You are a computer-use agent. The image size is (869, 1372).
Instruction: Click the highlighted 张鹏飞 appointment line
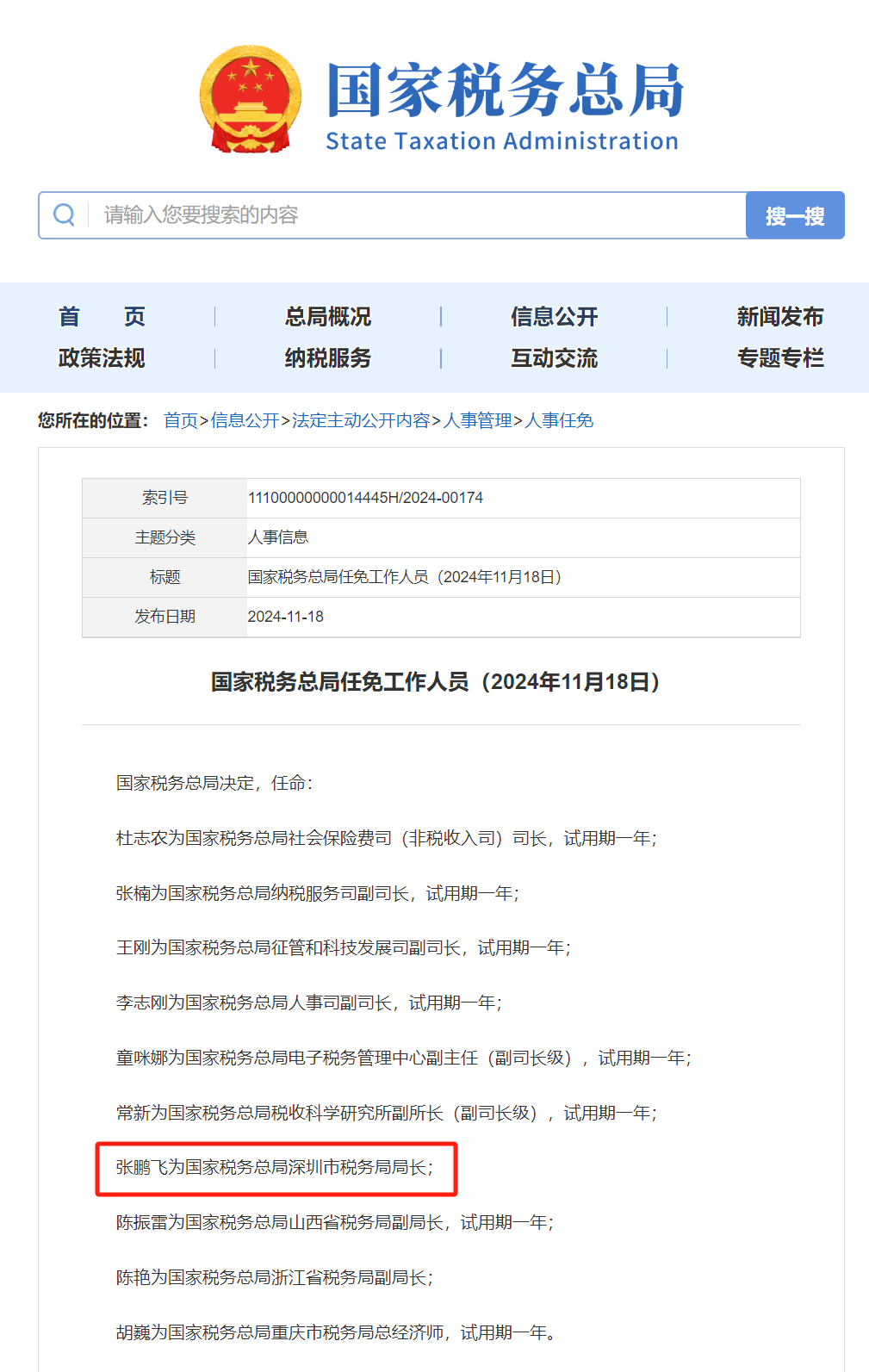pyautogui.click(x=275, y=1168)
